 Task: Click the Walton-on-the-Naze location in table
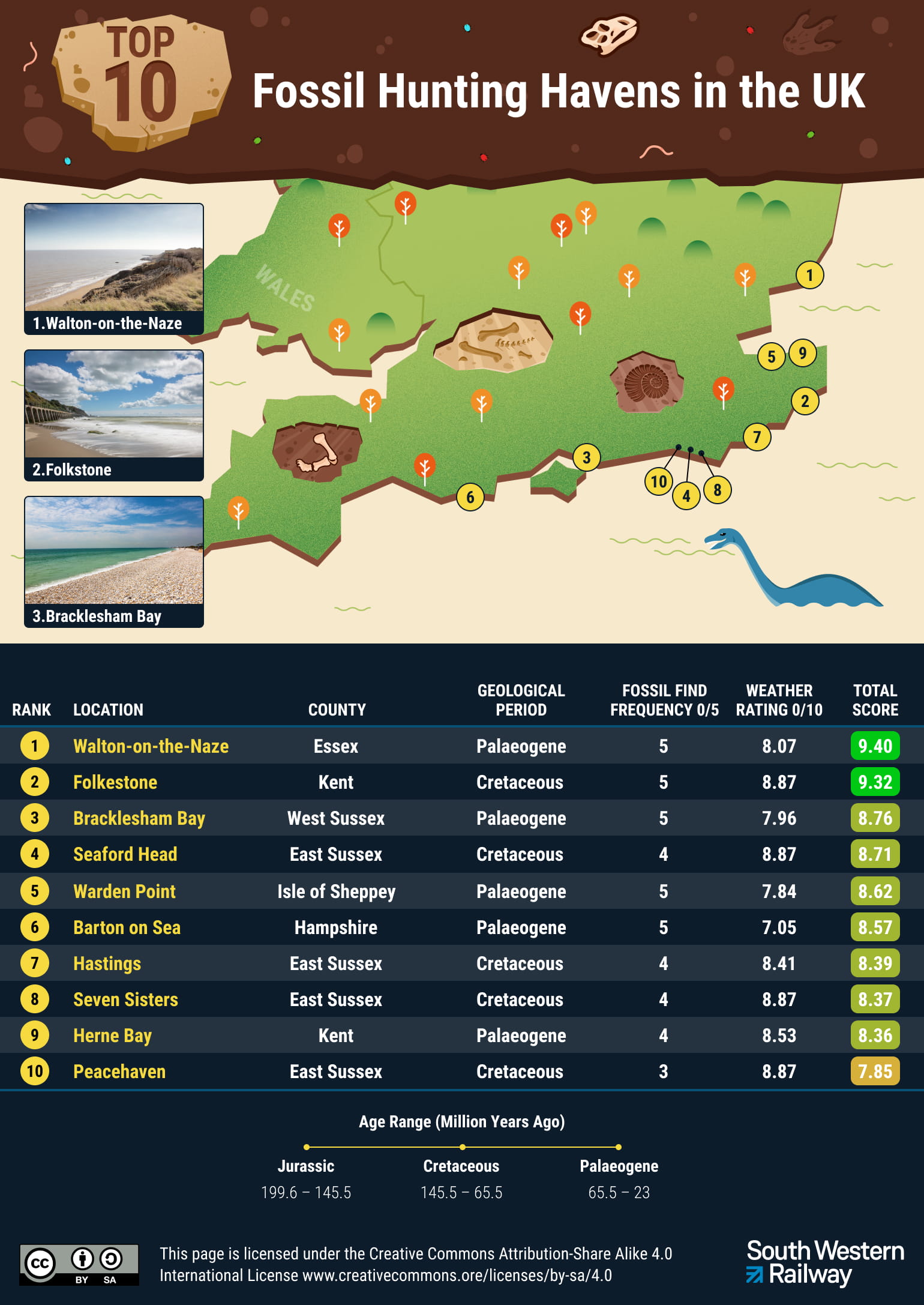point(151,746)
